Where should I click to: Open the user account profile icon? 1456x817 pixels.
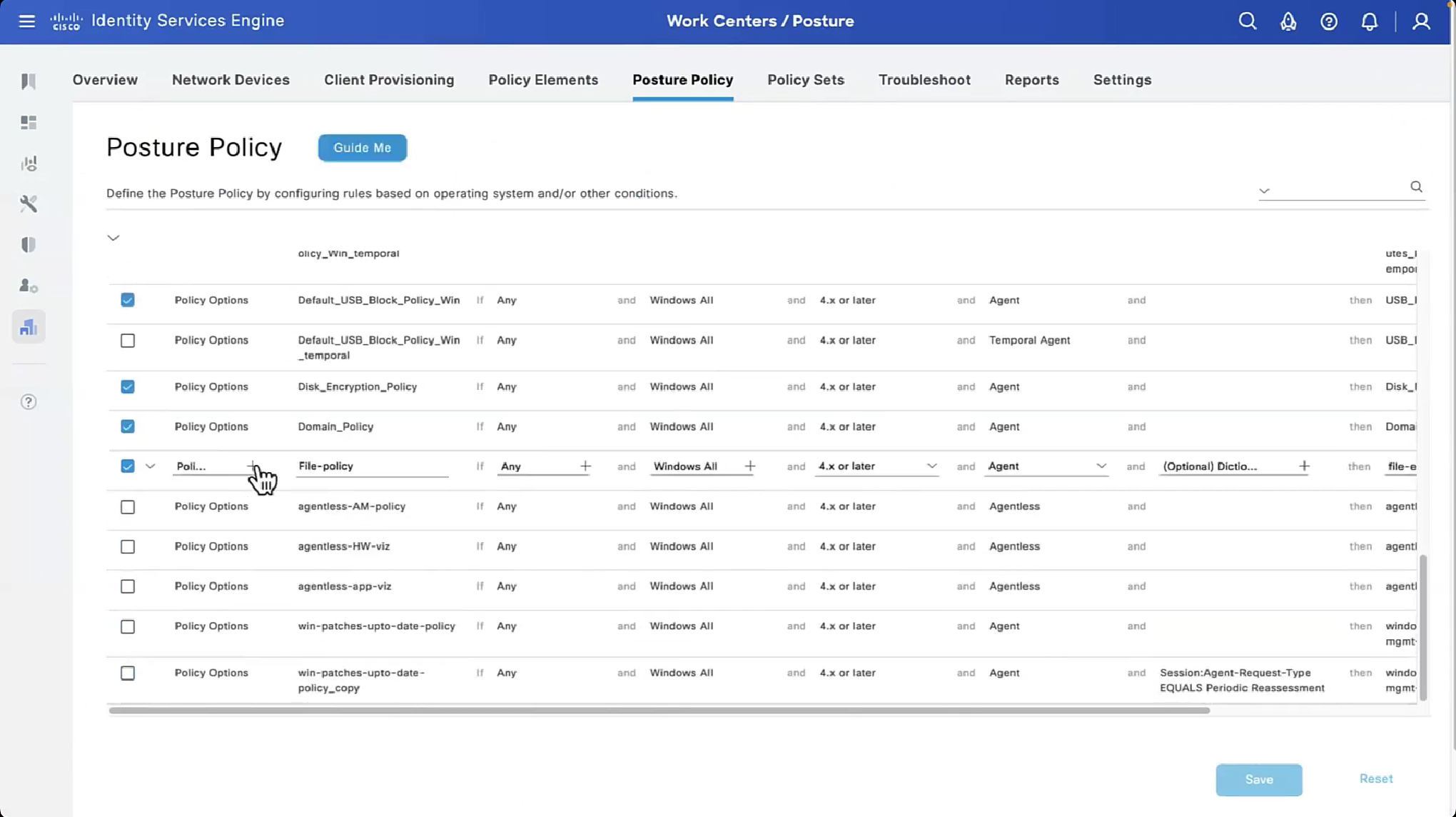pos(1421,21)
